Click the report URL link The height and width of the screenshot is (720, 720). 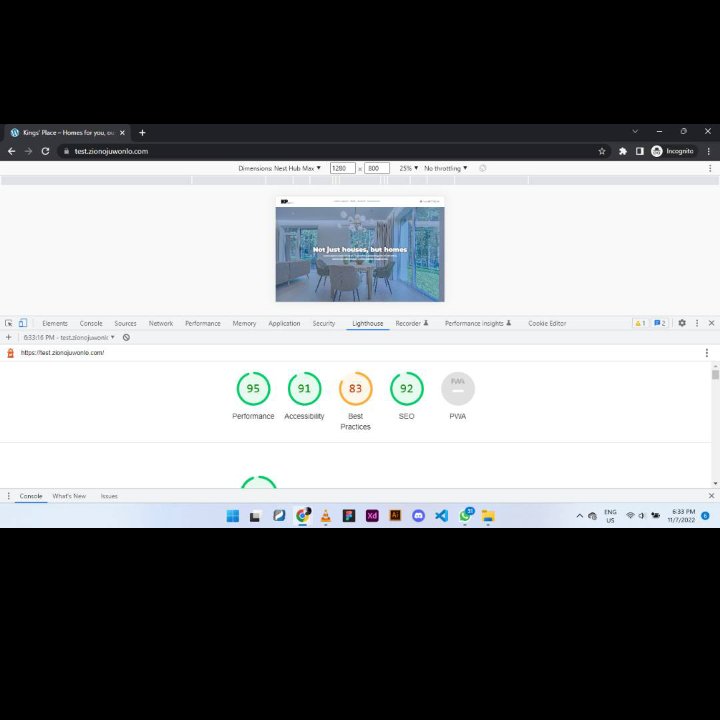[62, 353]
